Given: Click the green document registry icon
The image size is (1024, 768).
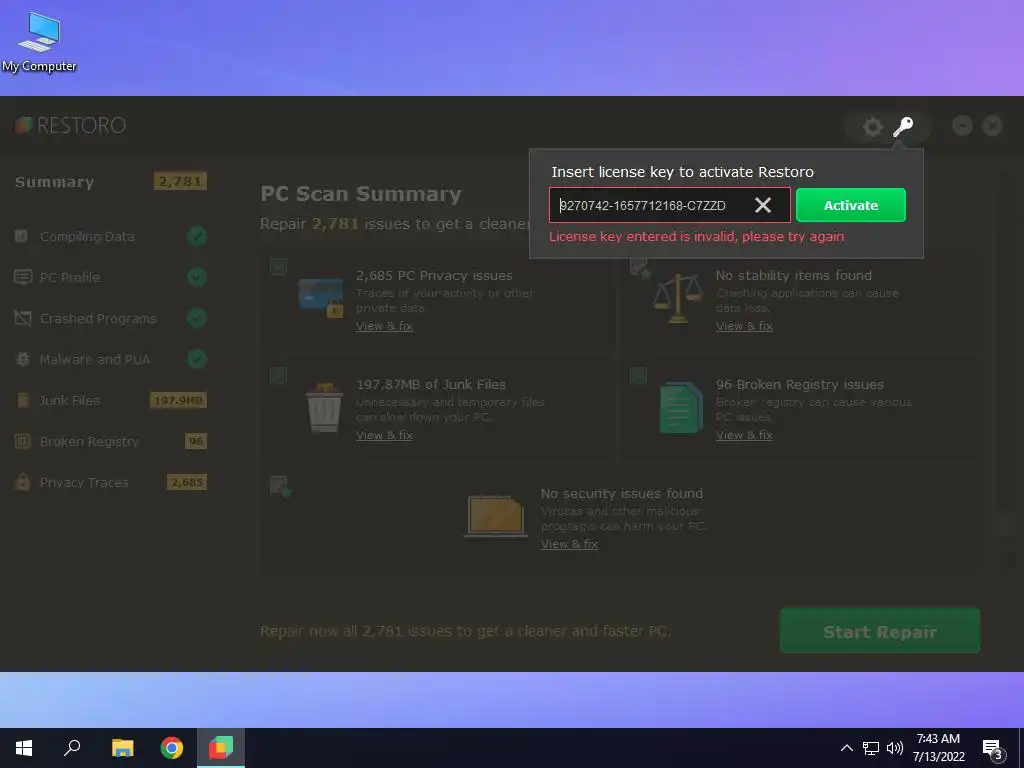Looking at the screenshot, I should (x=680, y=408).
